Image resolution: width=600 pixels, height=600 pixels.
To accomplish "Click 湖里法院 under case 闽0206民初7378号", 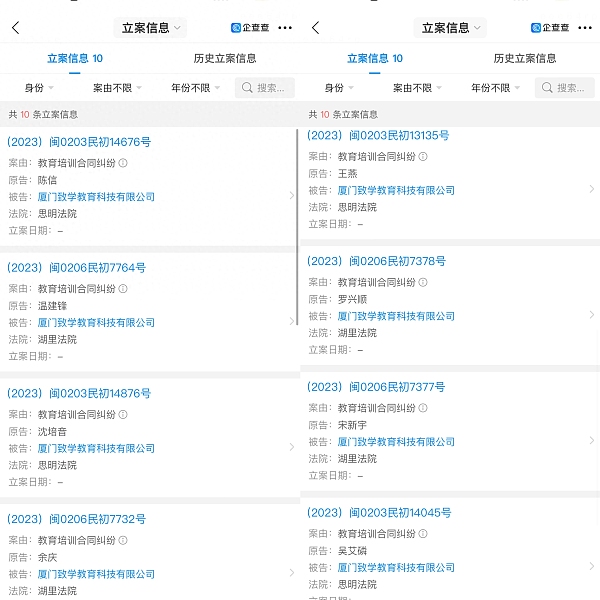I will tap(357, 333).
